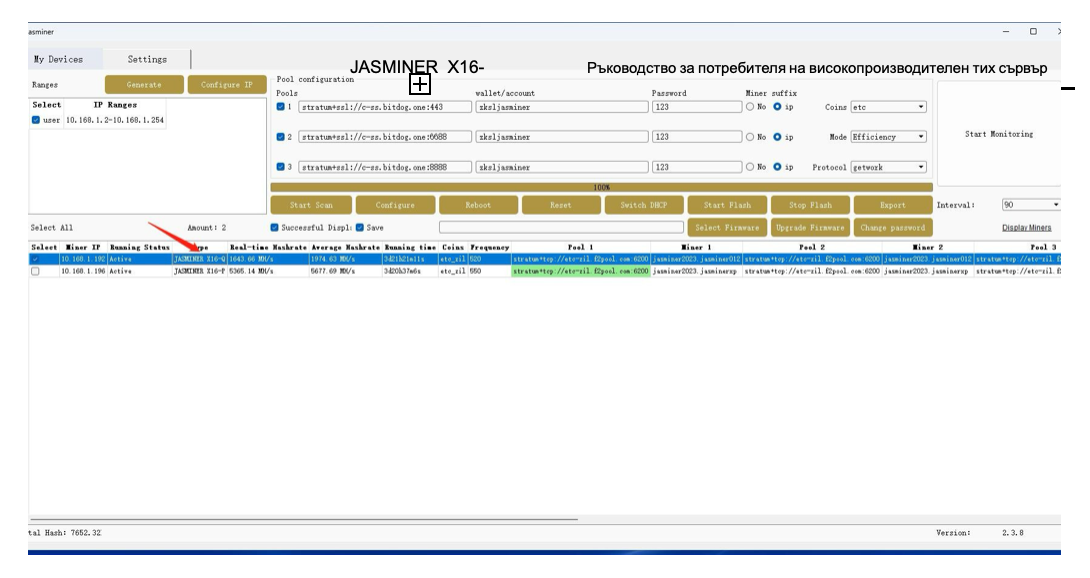Click the empty firmware path field

click(561, 227)
